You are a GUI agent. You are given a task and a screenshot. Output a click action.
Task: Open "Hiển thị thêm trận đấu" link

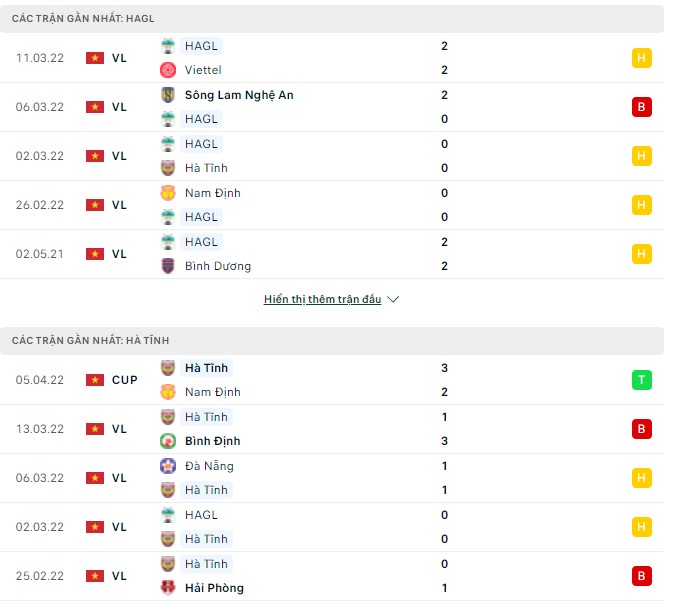[x=322, y=300]
